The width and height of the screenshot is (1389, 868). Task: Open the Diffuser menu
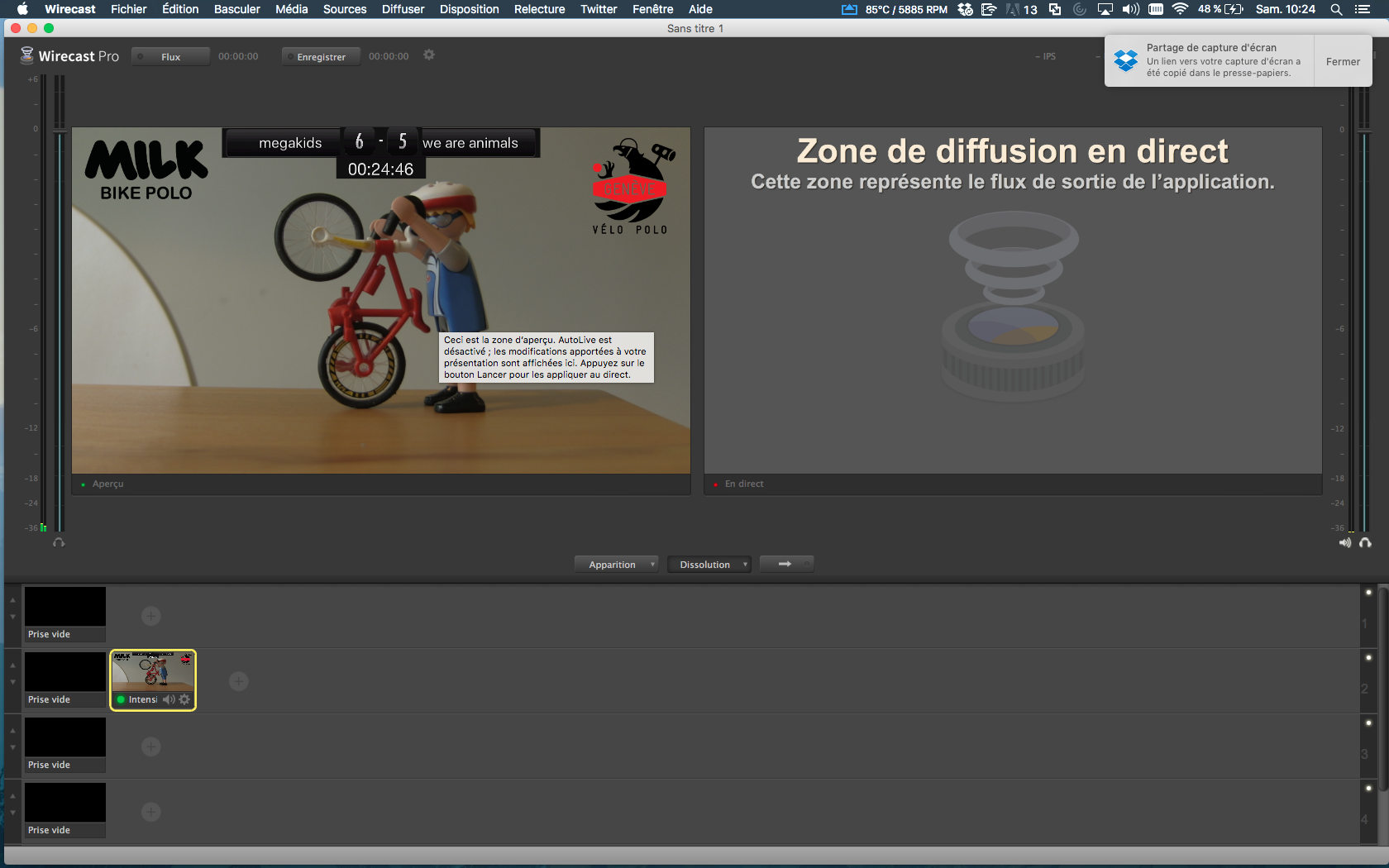click(403, 9)
